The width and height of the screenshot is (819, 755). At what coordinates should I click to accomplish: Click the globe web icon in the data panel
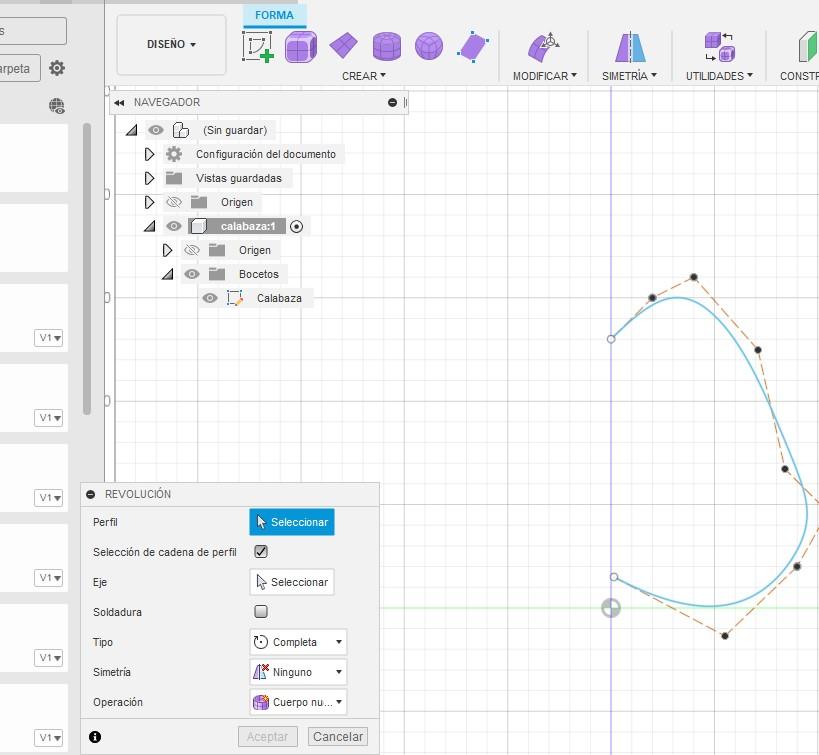pyautogui.click(x=56, y=106)
